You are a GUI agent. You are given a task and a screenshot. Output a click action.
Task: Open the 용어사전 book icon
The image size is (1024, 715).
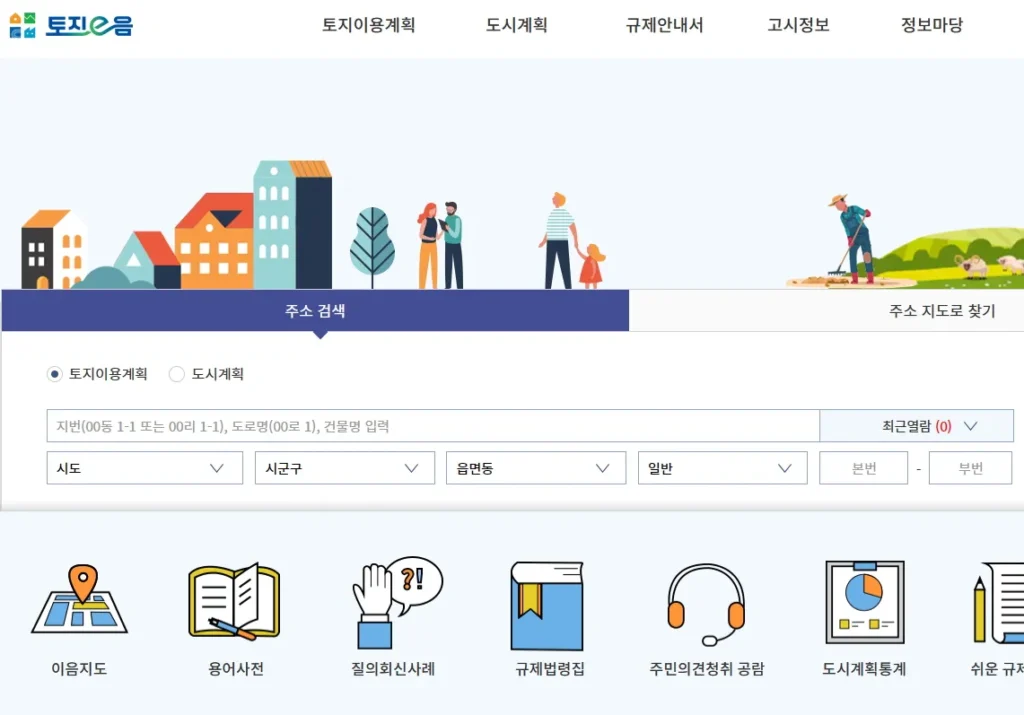233,603
